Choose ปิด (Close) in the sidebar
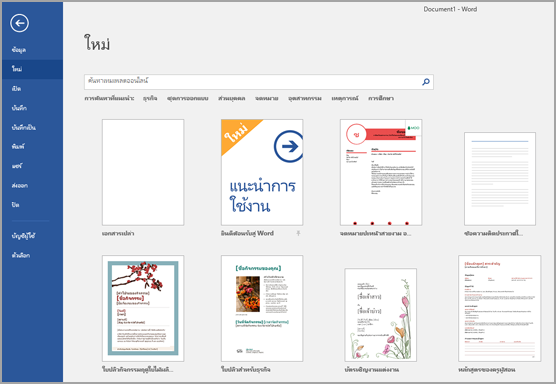The width and height of the screenshot is (556, 384). pyautogui.click(x=15, y=205)
